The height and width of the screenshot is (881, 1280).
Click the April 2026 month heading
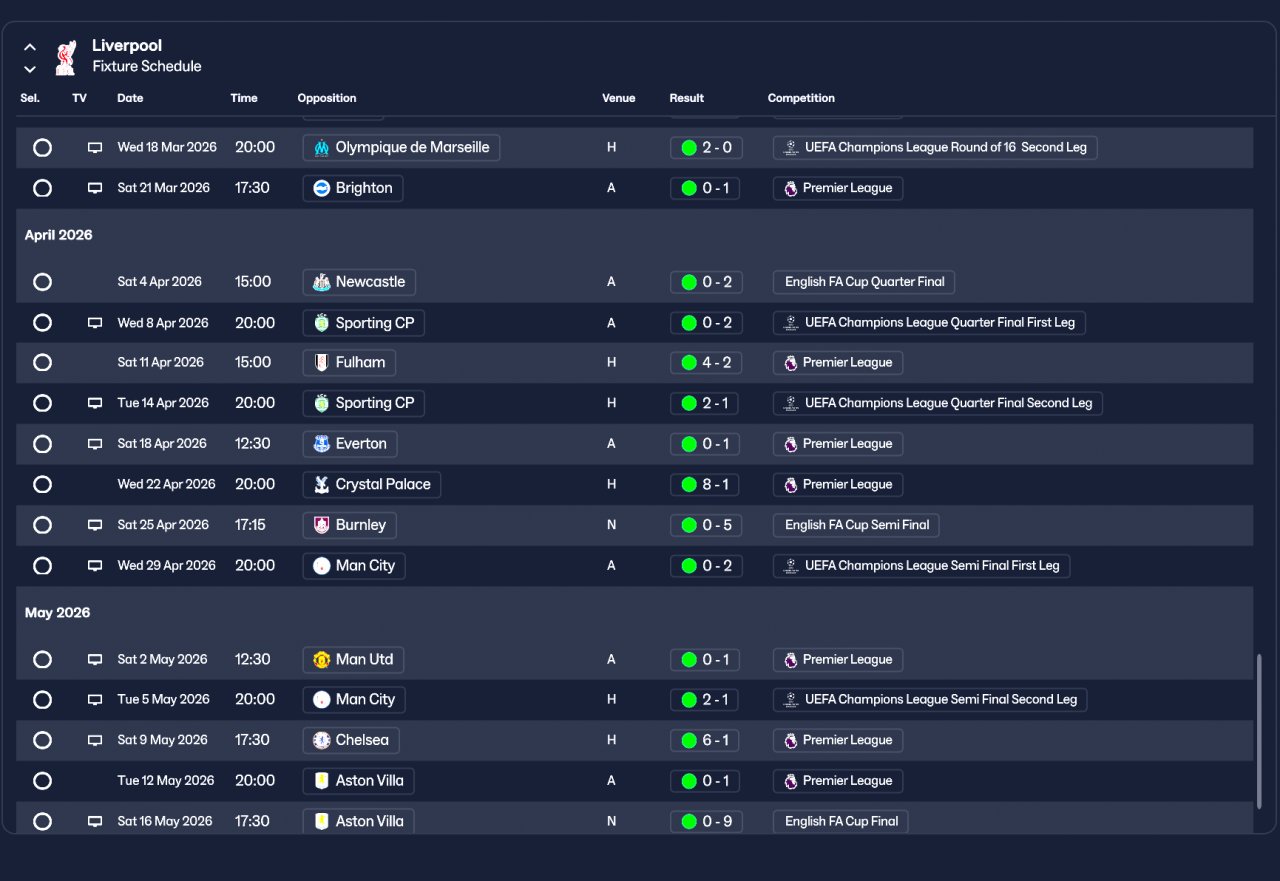[x=58, y=236]
